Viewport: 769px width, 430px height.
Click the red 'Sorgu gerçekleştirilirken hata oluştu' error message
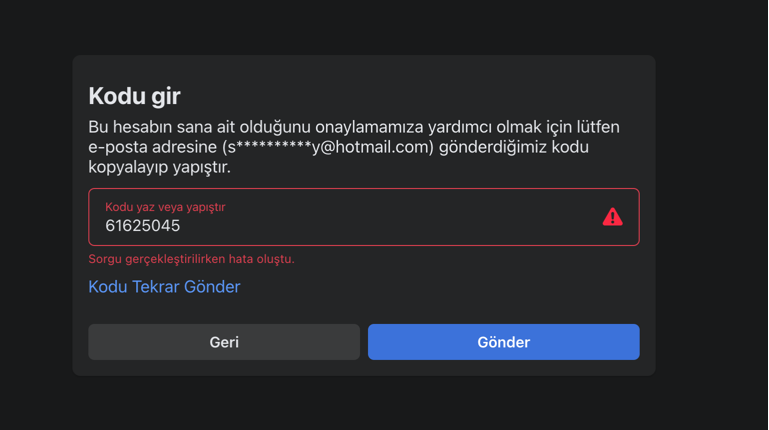click(191, 259)
